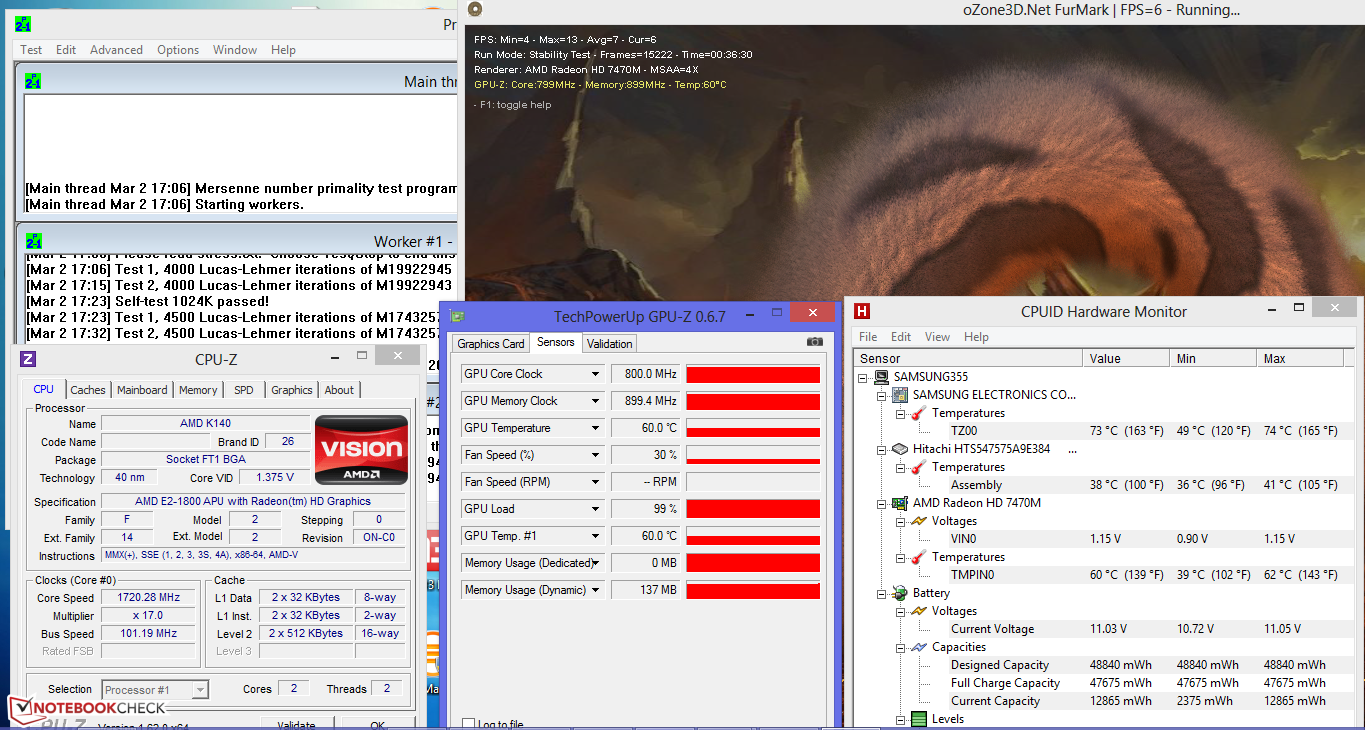The image size is (1365, 730).
Task: Click thermometer icon beside TZ00's Temperatures group
Action: pos(918,413)
